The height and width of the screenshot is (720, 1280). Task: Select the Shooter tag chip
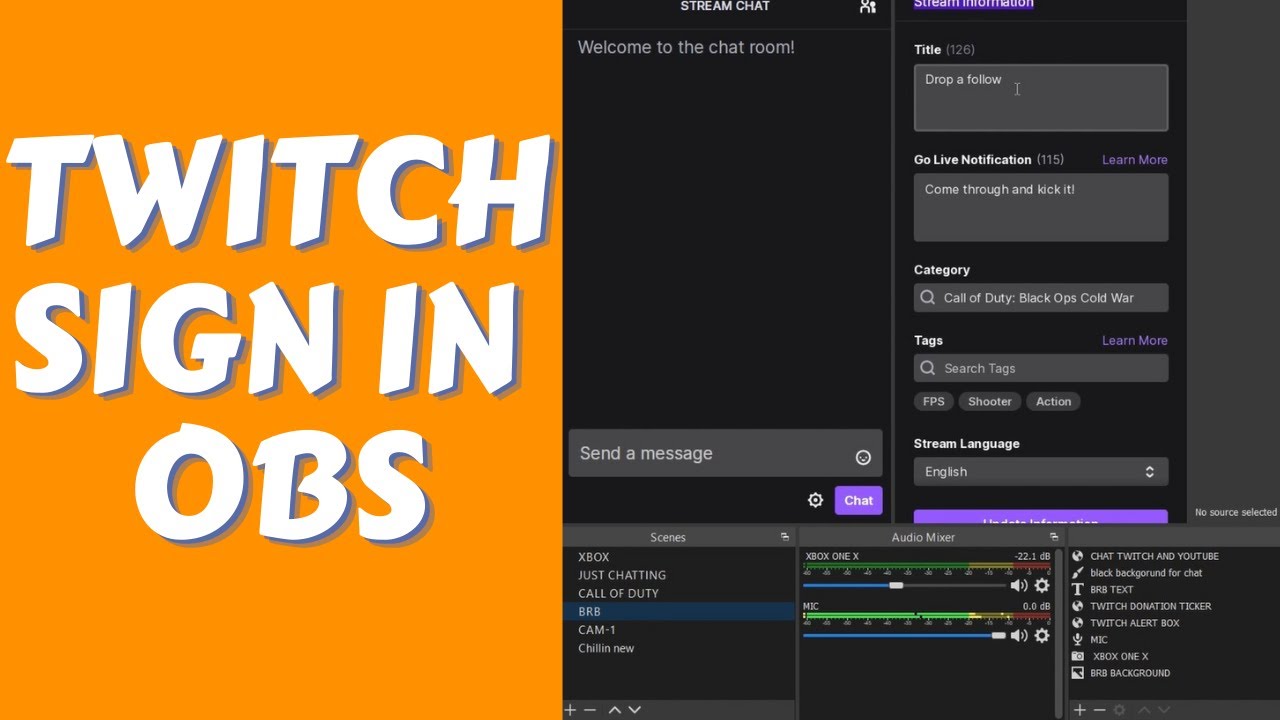coord(990,401)
